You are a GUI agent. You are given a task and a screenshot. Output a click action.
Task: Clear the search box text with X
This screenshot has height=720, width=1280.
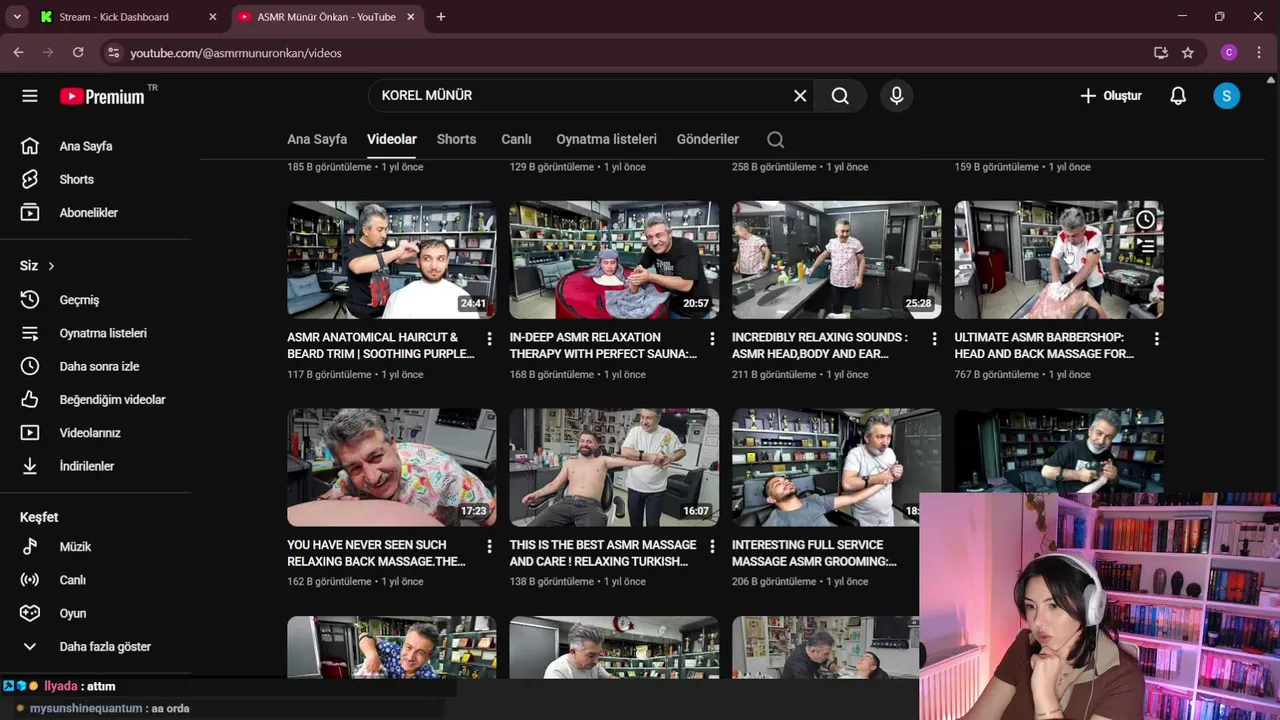tap(800, 96)
